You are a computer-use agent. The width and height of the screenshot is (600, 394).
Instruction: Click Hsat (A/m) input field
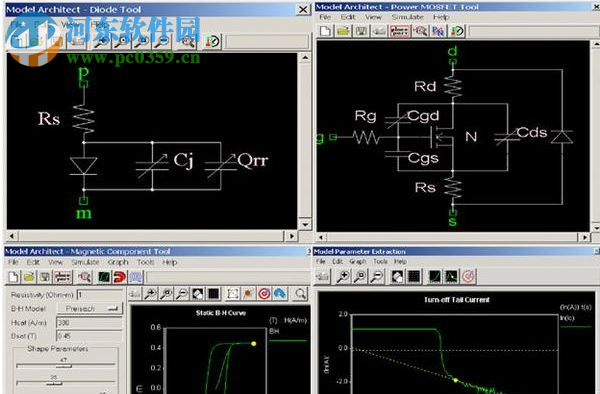[89, 322]
